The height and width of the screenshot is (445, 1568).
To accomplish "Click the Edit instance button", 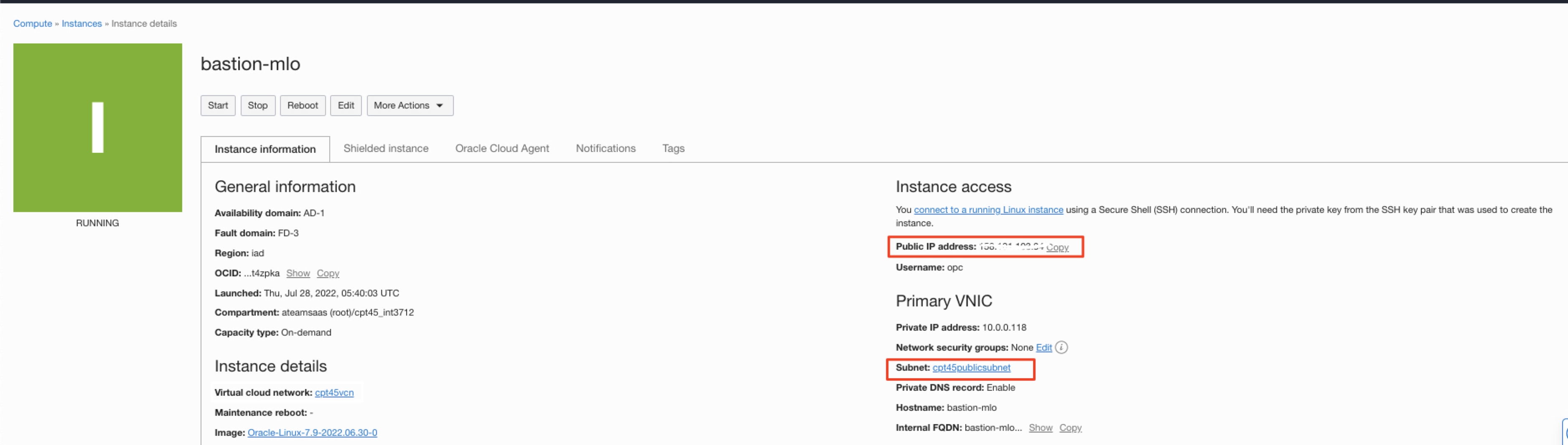I will (346, 105).
